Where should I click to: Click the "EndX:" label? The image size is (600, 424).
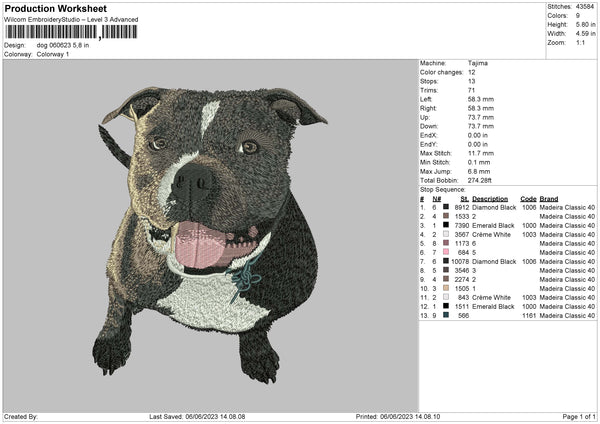pos(428,135)
